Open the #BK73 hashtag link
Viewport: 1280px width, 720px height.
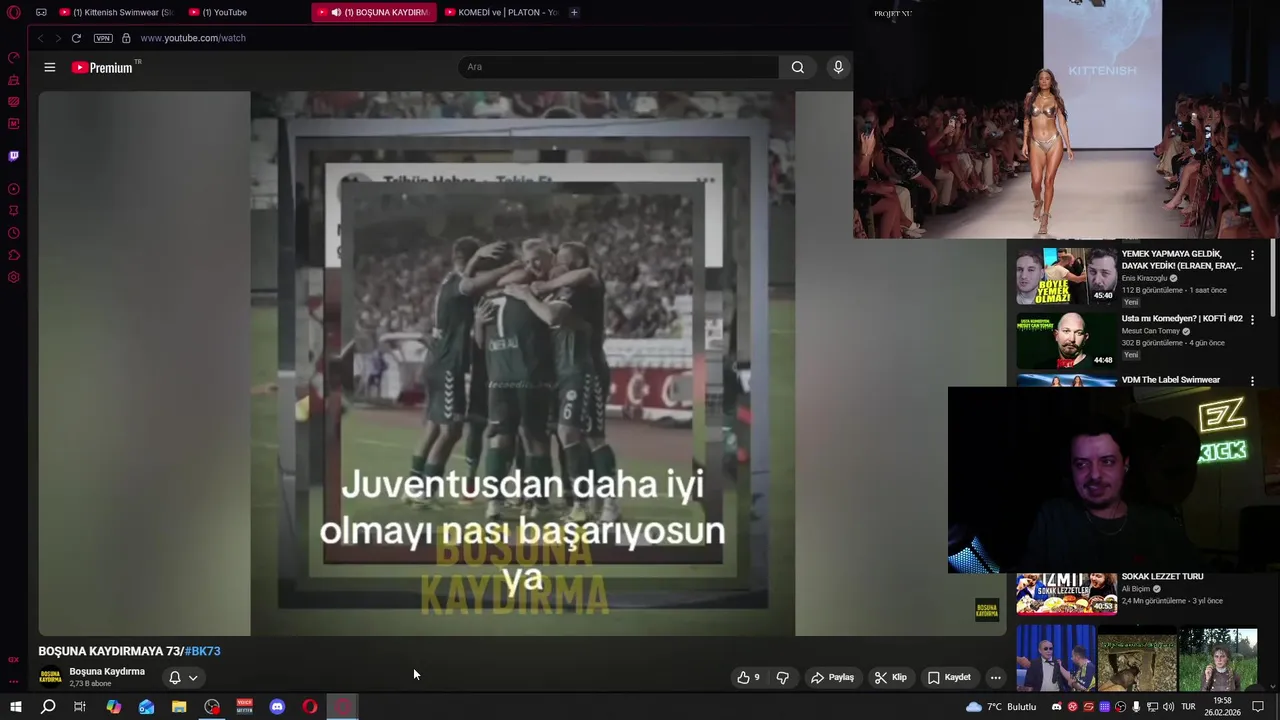(203, 651)
